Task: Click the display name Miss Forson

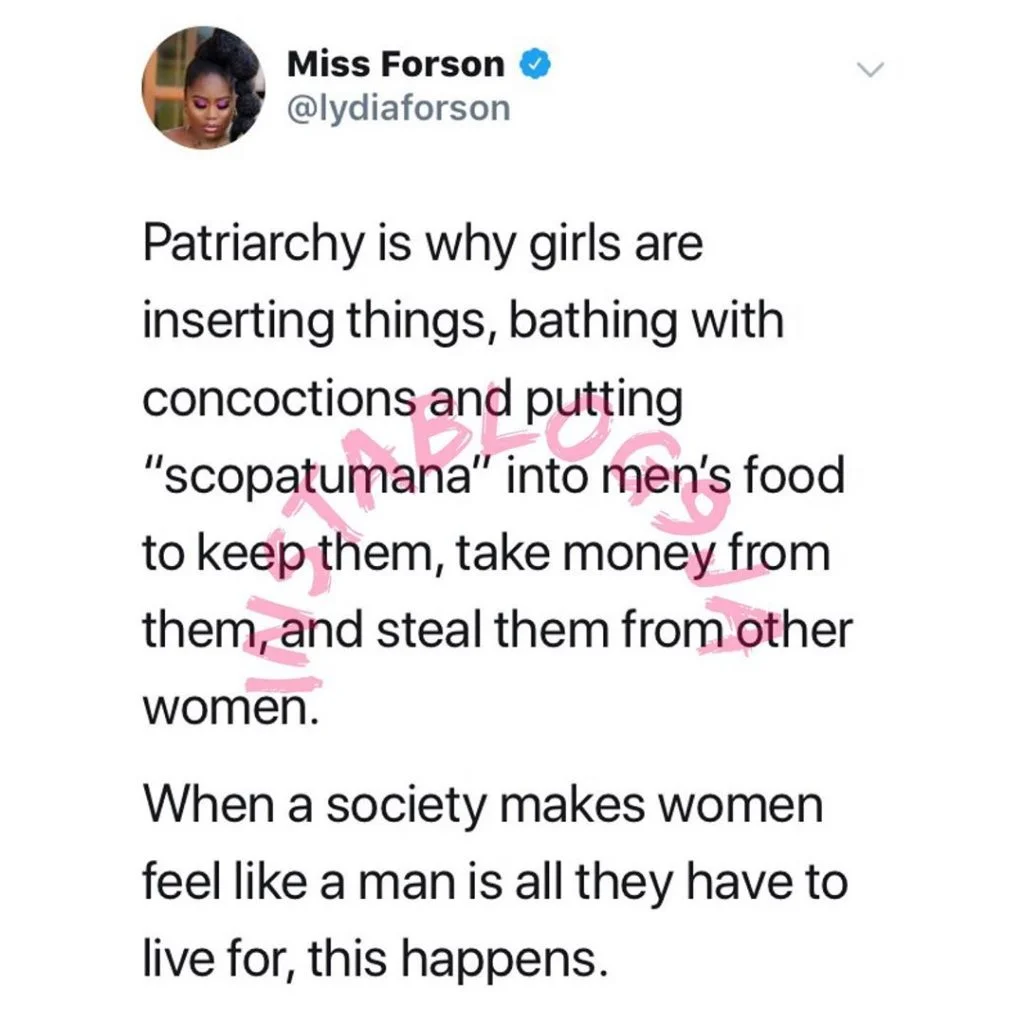Action: 396,65
